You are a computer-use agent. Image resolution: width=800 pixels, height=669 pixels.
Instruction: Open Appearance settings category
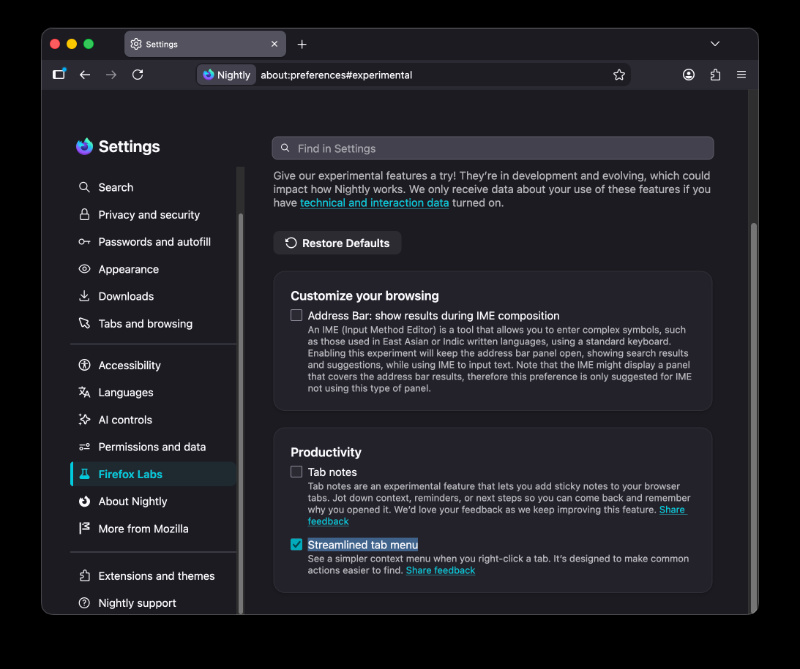click(x=153, y=269)
